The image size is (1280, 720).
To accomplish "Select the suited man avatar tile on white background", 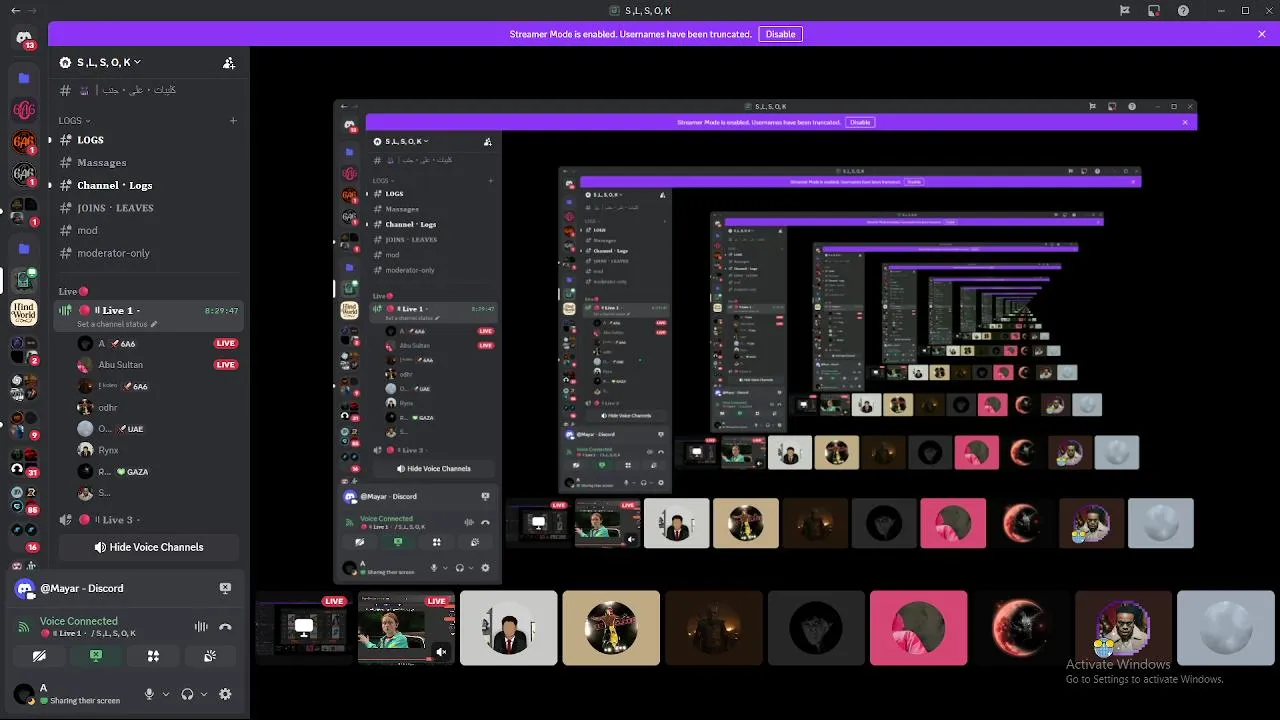I will [x=508, y=628].
